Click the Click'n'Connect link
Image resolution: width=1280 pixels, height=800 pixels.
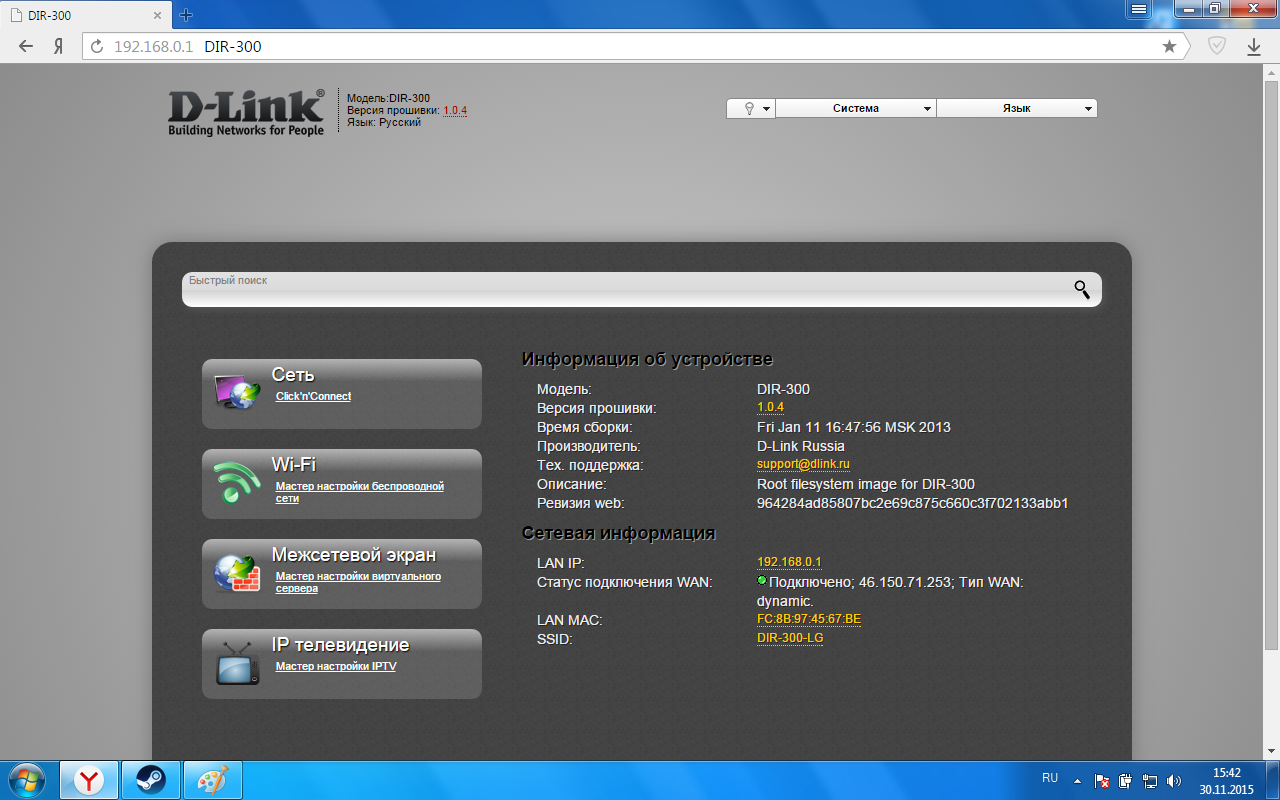coord(313,396)
